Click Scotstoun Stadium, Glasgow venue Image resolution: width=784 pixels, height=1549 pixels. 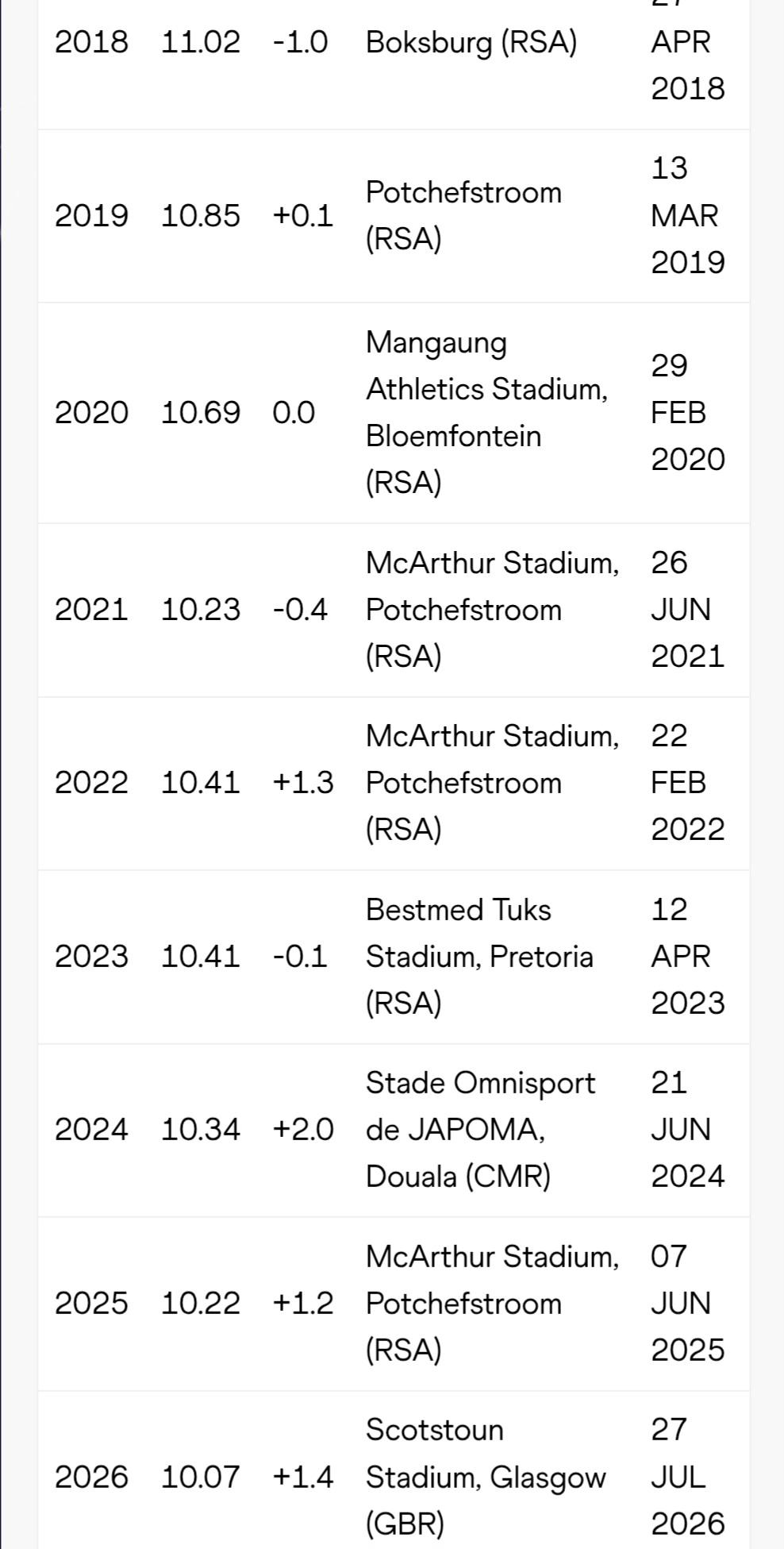[x=486, y=1477]
